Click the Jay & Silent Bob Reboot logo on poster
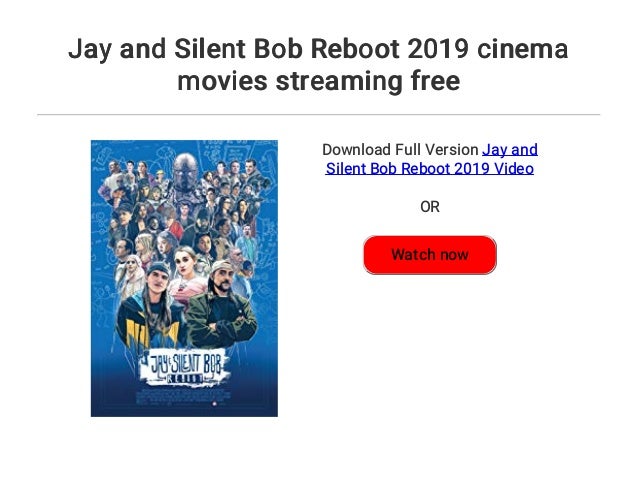638x479 pixels. click(x=184, y=367)
